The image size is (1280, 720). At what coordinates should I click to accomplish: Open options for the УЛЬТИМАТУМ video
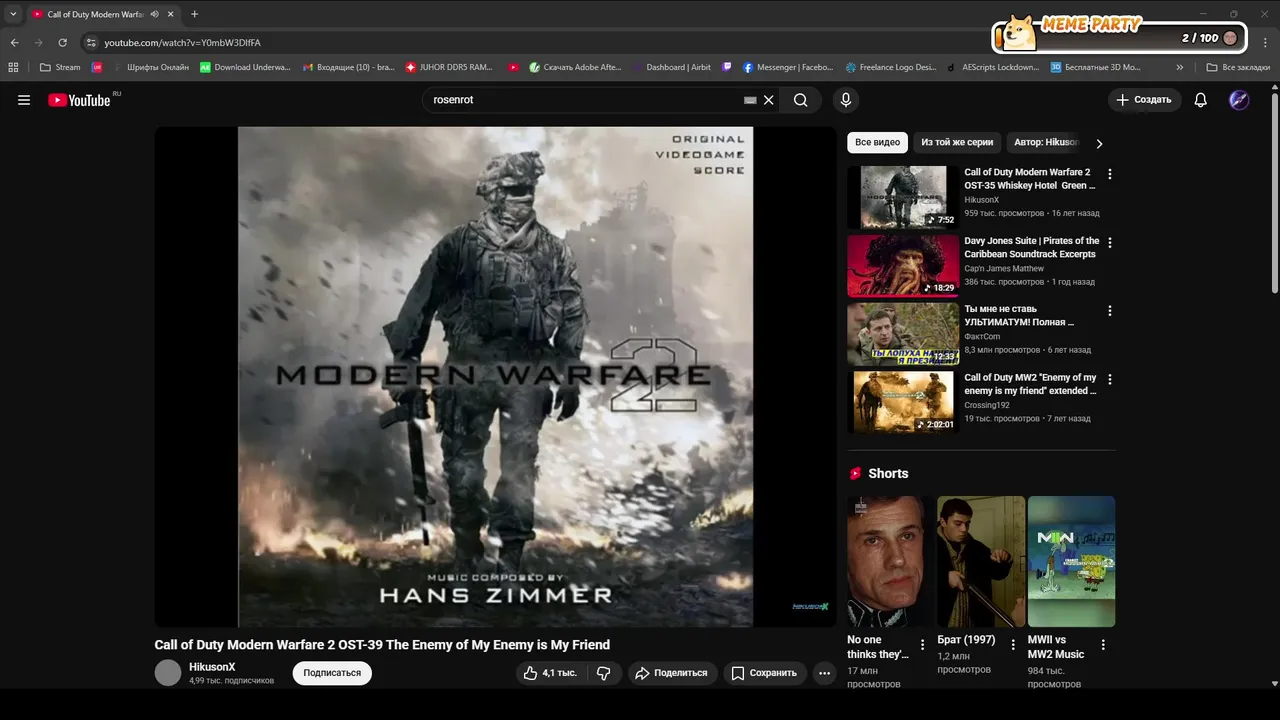[1109, 311]
